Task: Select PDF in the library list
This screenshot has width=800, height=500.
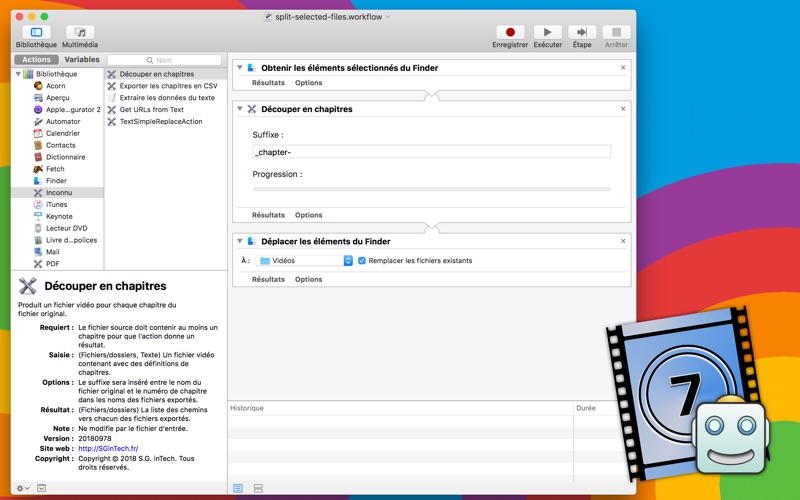Action: coord(53,264)
